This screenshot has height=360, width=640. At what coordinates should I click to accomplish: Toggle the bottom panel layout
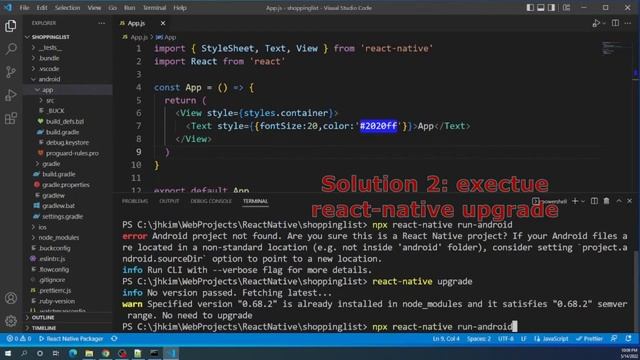click(540, 7)
